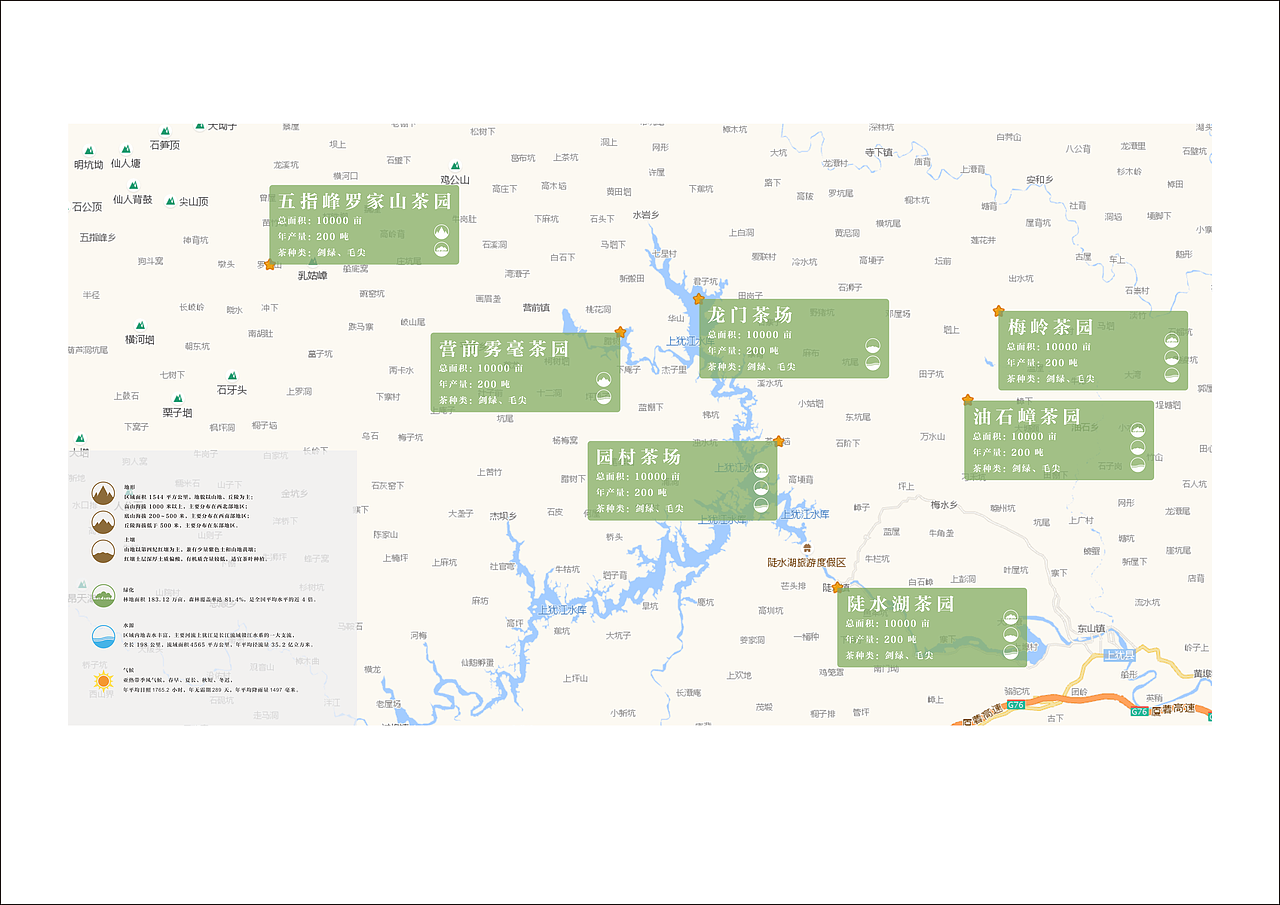
Task: Click the green peak marker at 栗子坳
Action: (x=177, y=399)
